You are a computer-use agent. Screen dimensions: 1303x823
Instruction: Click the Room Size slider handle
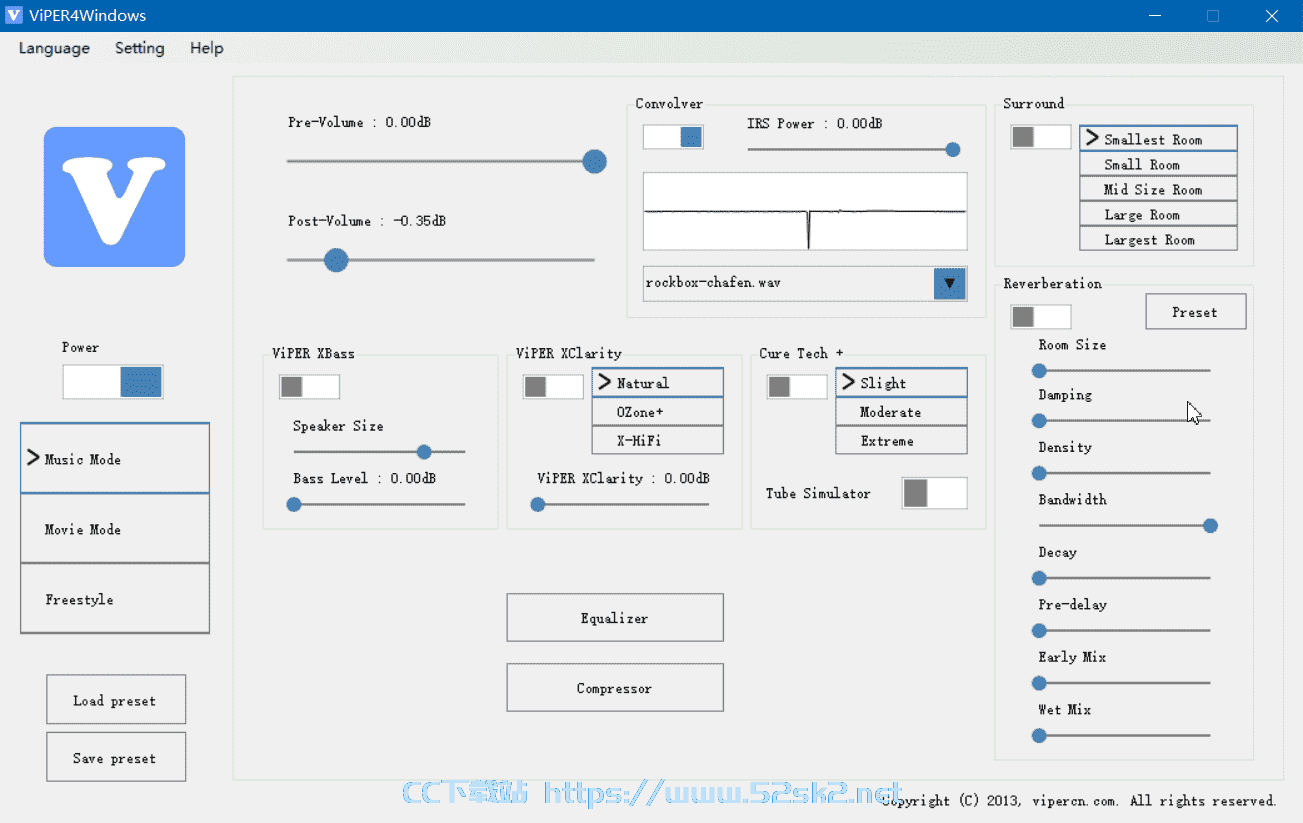(x=1039, y=370)
